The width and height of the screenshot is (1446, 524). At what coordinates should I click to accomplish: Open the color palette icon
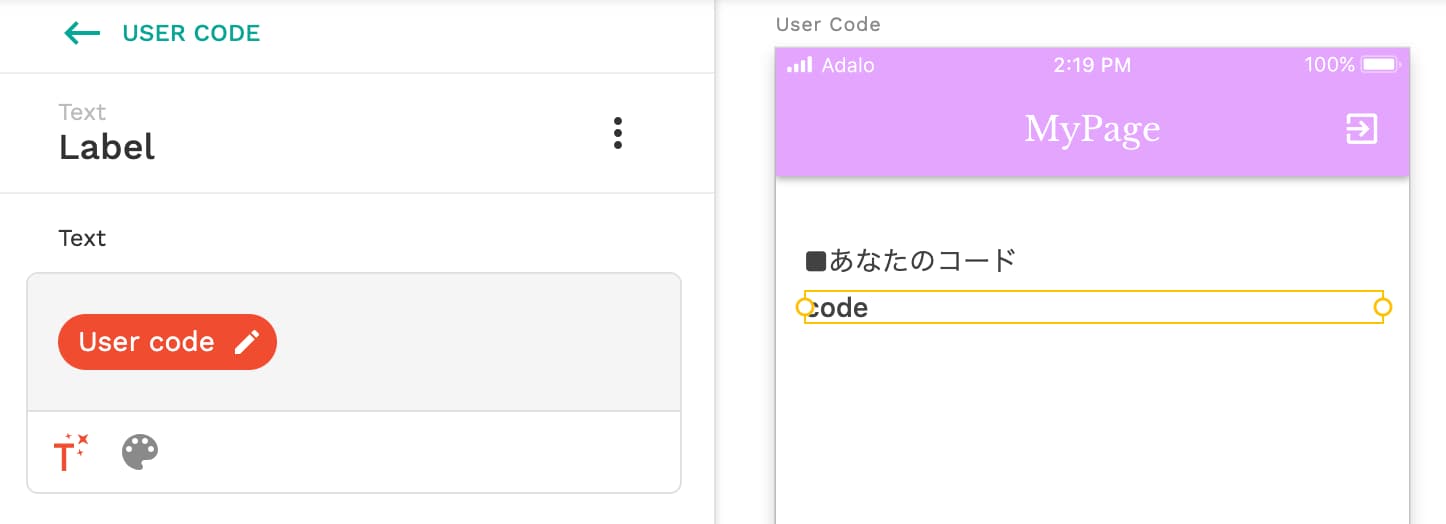pyautogui.click(x=140, y=452)
